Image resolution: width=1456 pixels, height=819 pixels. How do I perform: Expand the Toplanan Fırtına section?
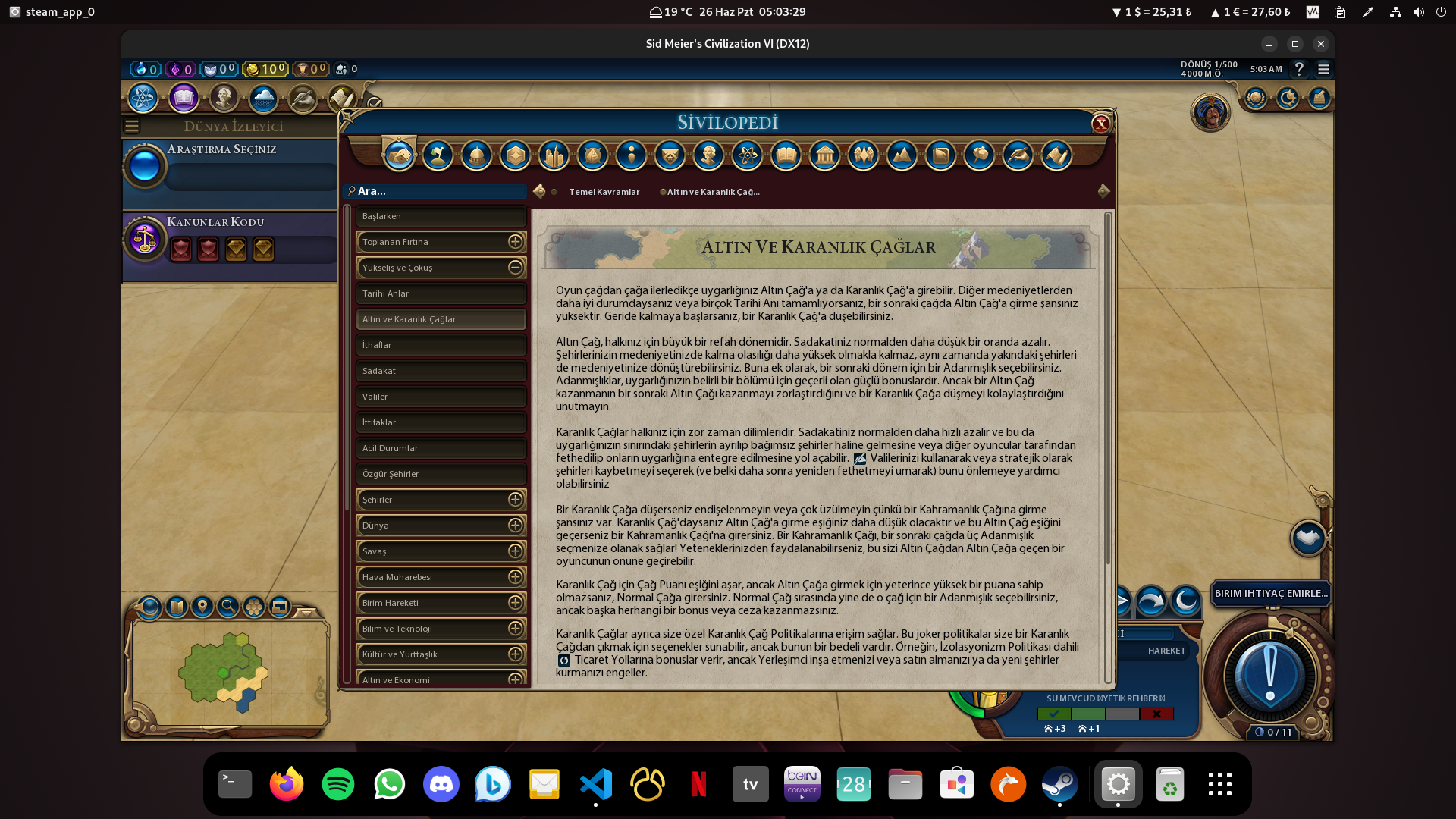click(515, 242)
